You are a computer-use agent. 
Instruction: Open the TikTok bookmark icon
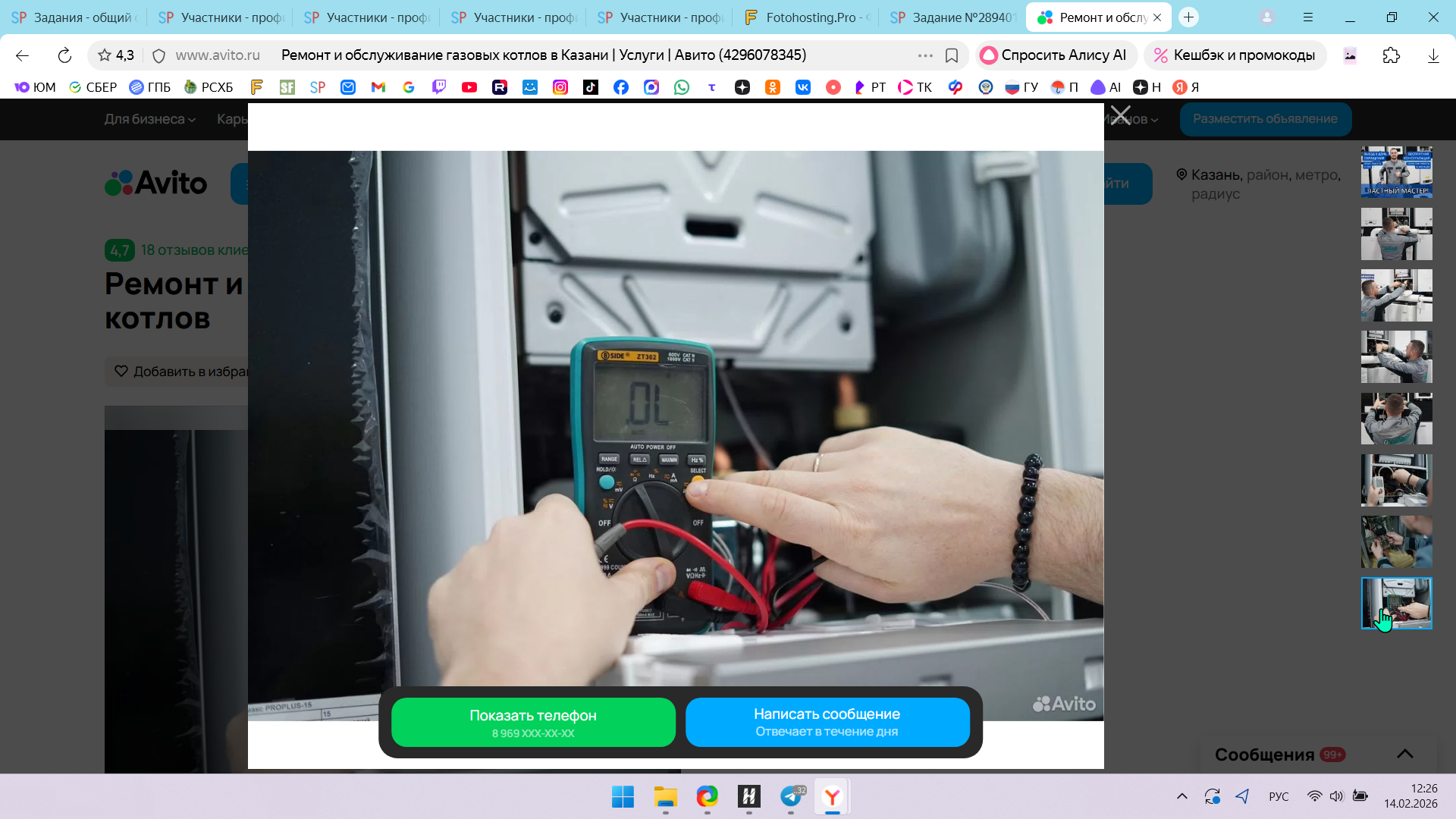click(x=591, y=87)
